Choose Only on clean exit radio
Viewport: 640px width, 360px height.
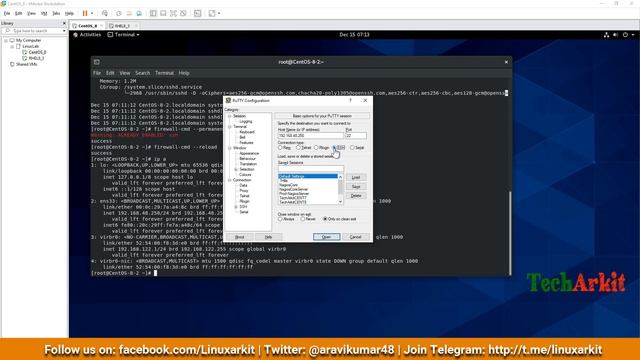coord(325,219)
